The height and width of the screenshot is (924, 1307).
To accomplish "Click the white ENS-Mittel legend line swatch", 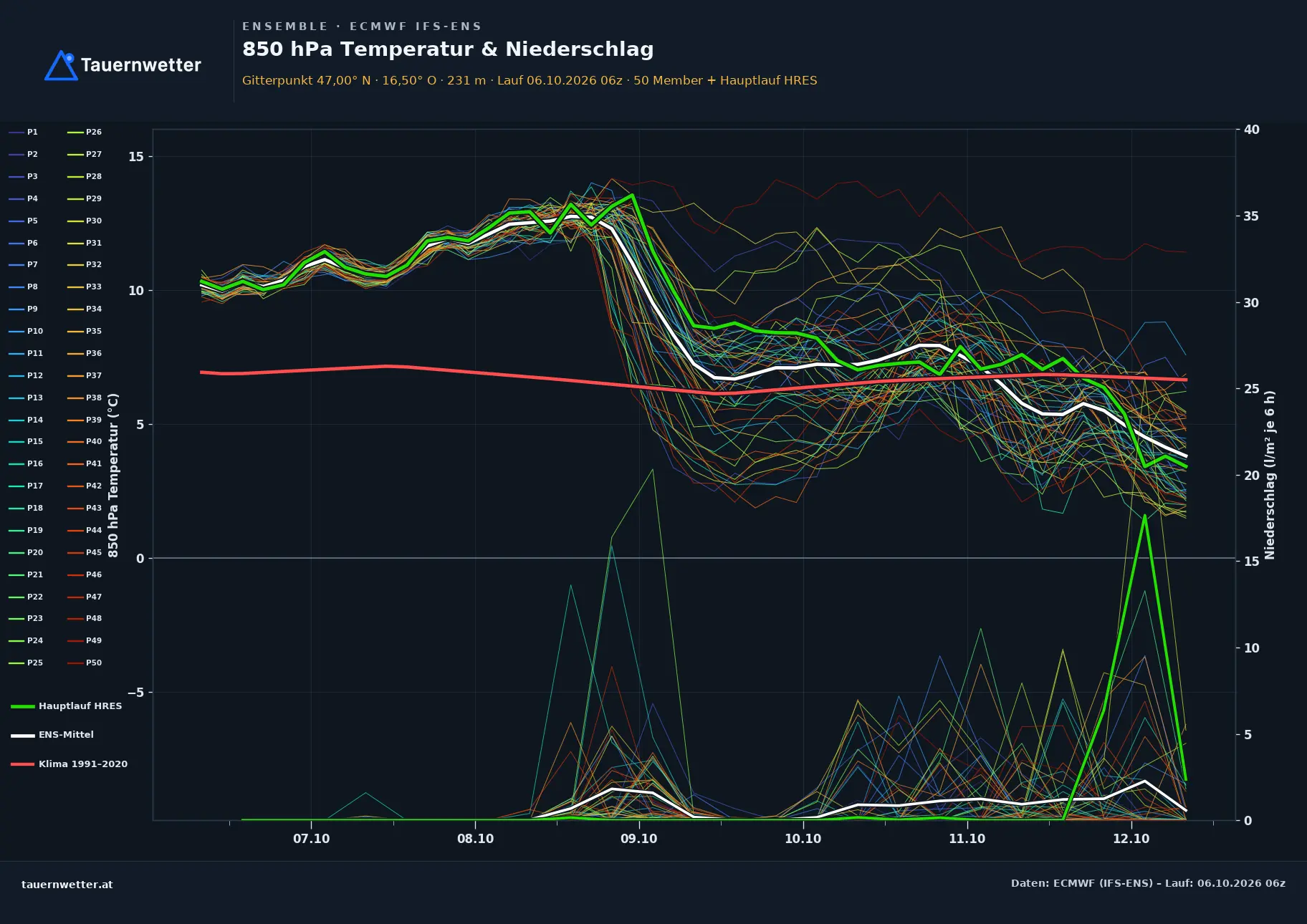I will click(23, 735).
